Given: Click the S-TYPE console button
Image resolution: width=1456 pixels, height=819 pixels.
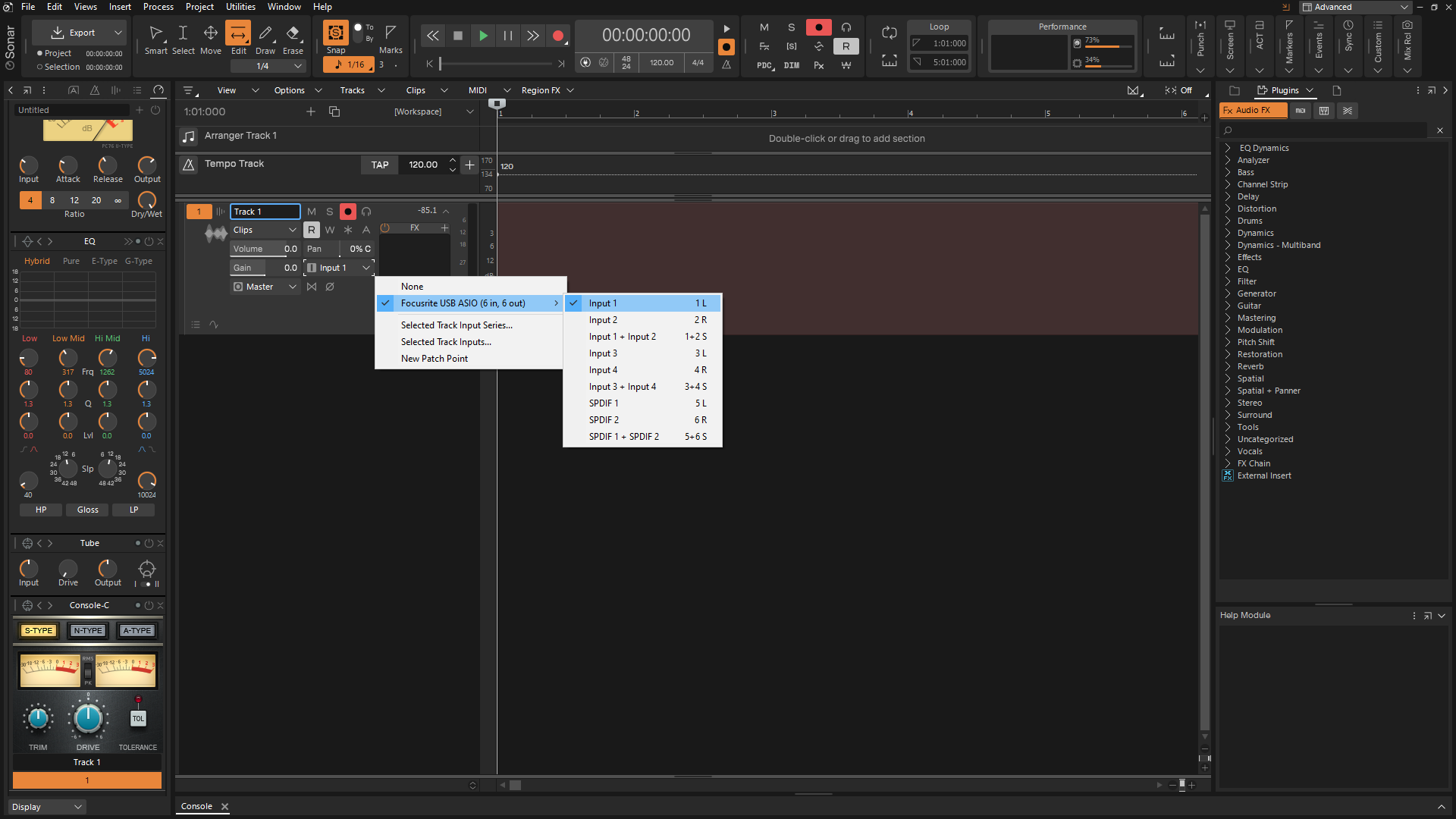Looking at the screenshot, I should (39, 630).
